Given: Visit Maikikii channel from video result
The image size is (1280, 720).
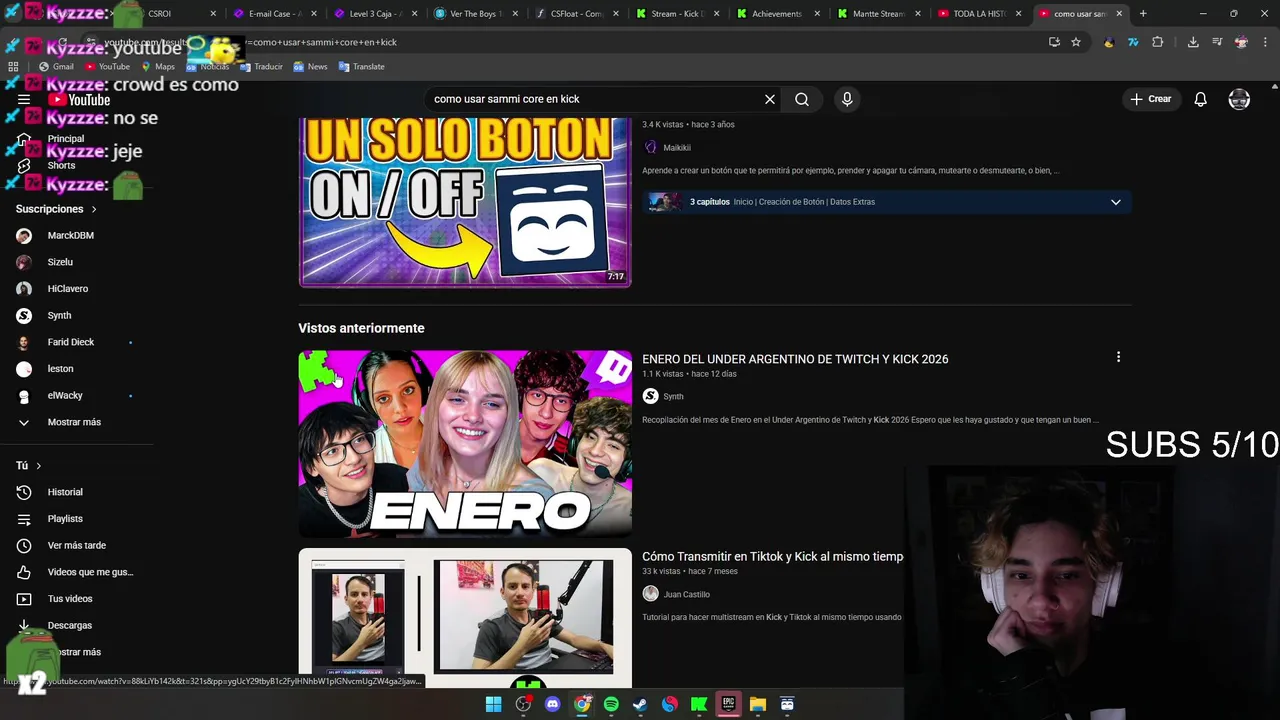Looking at the screenshot, I should pos(677,147).
